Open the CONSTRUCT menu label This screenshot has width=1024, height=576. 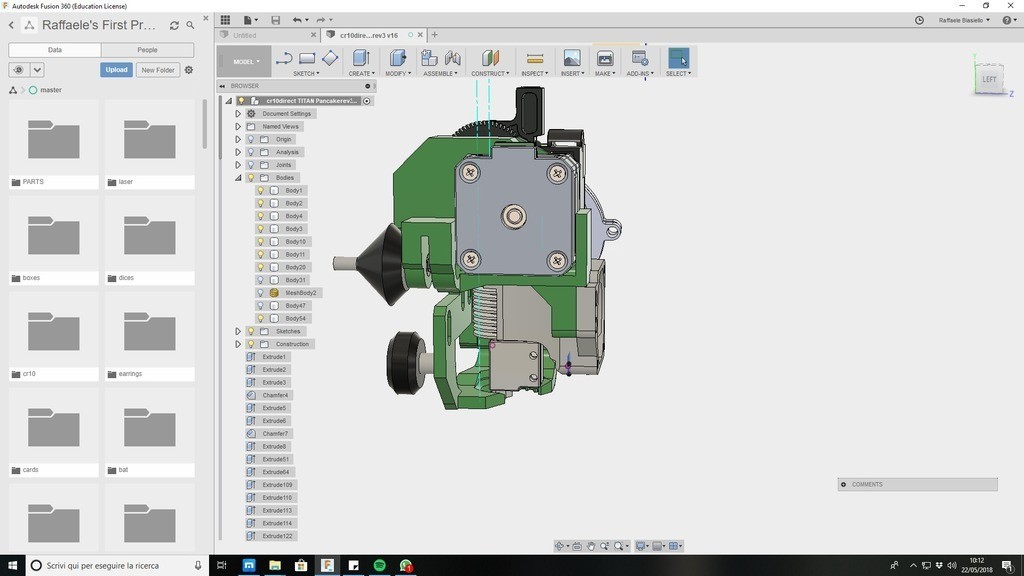490,74
